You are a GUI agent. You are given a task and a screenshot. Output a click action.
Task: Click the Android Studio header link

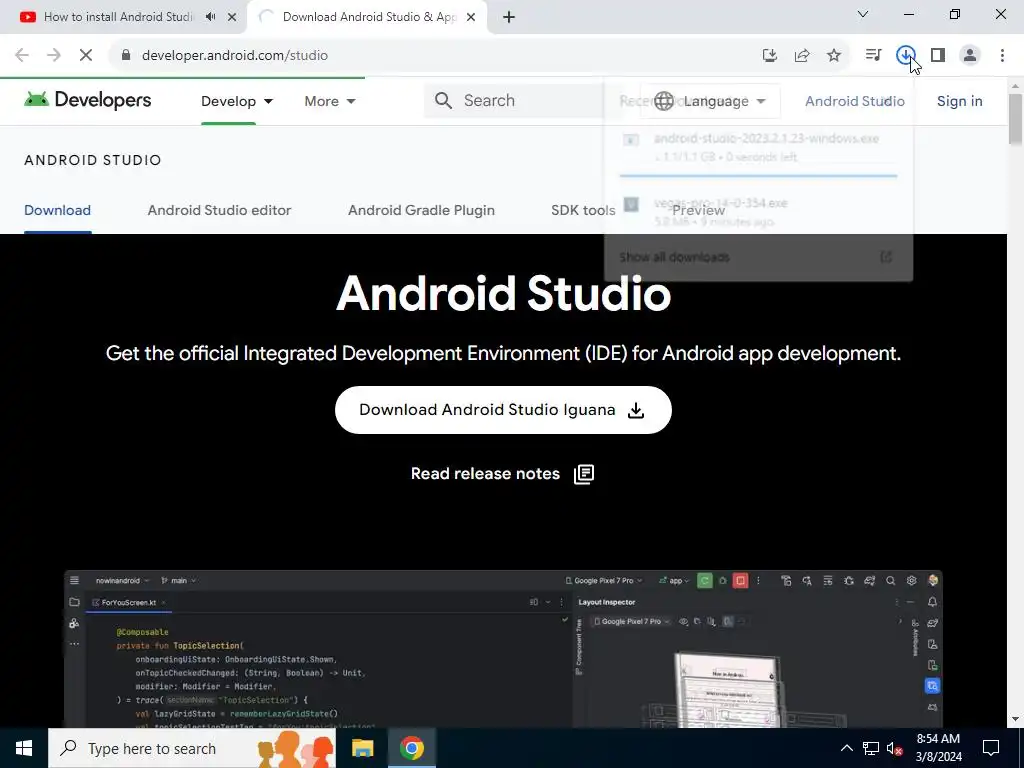854,101
